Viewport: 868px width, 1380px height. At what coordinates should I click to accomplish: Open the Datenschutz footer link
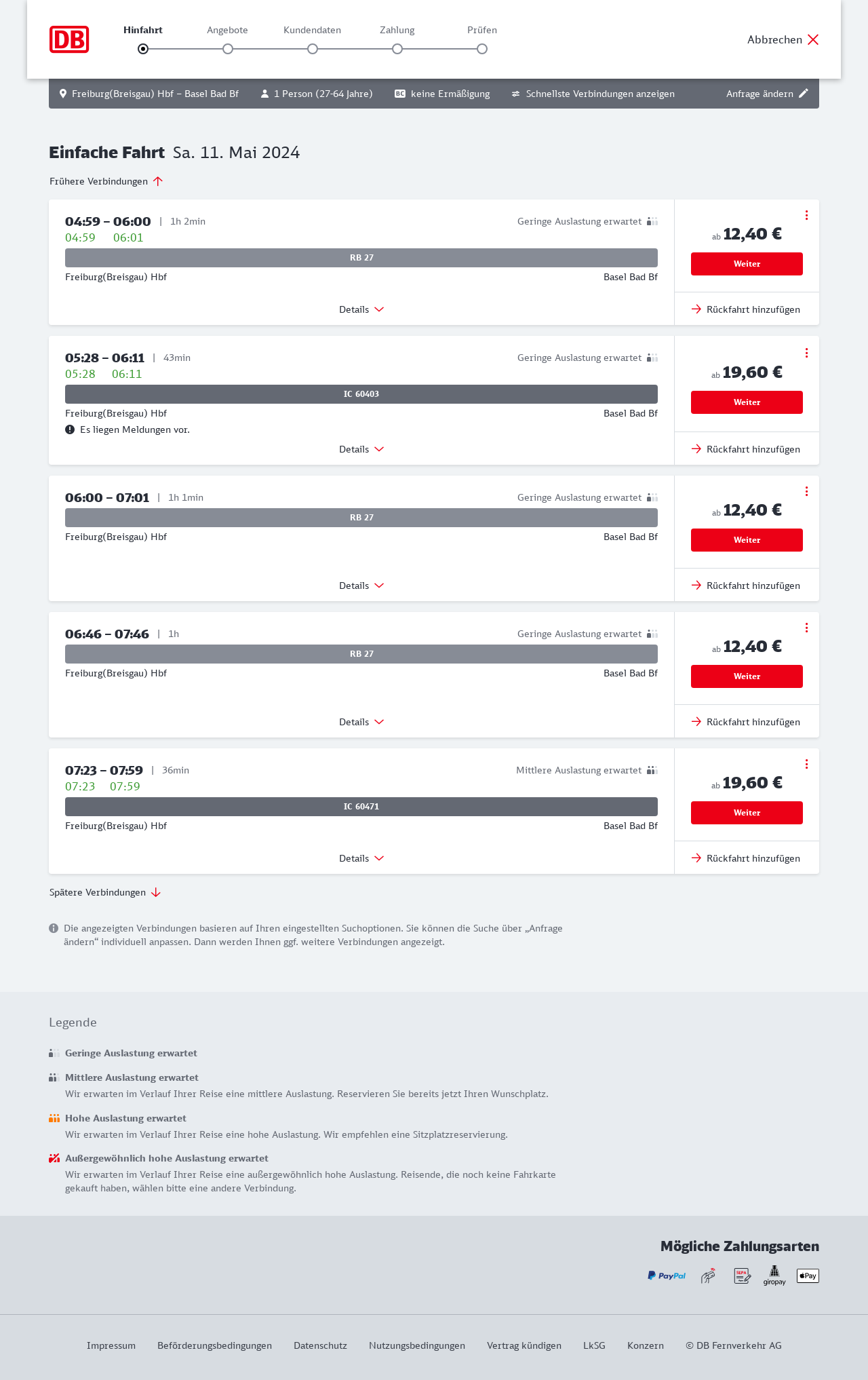pos(320,1345)
